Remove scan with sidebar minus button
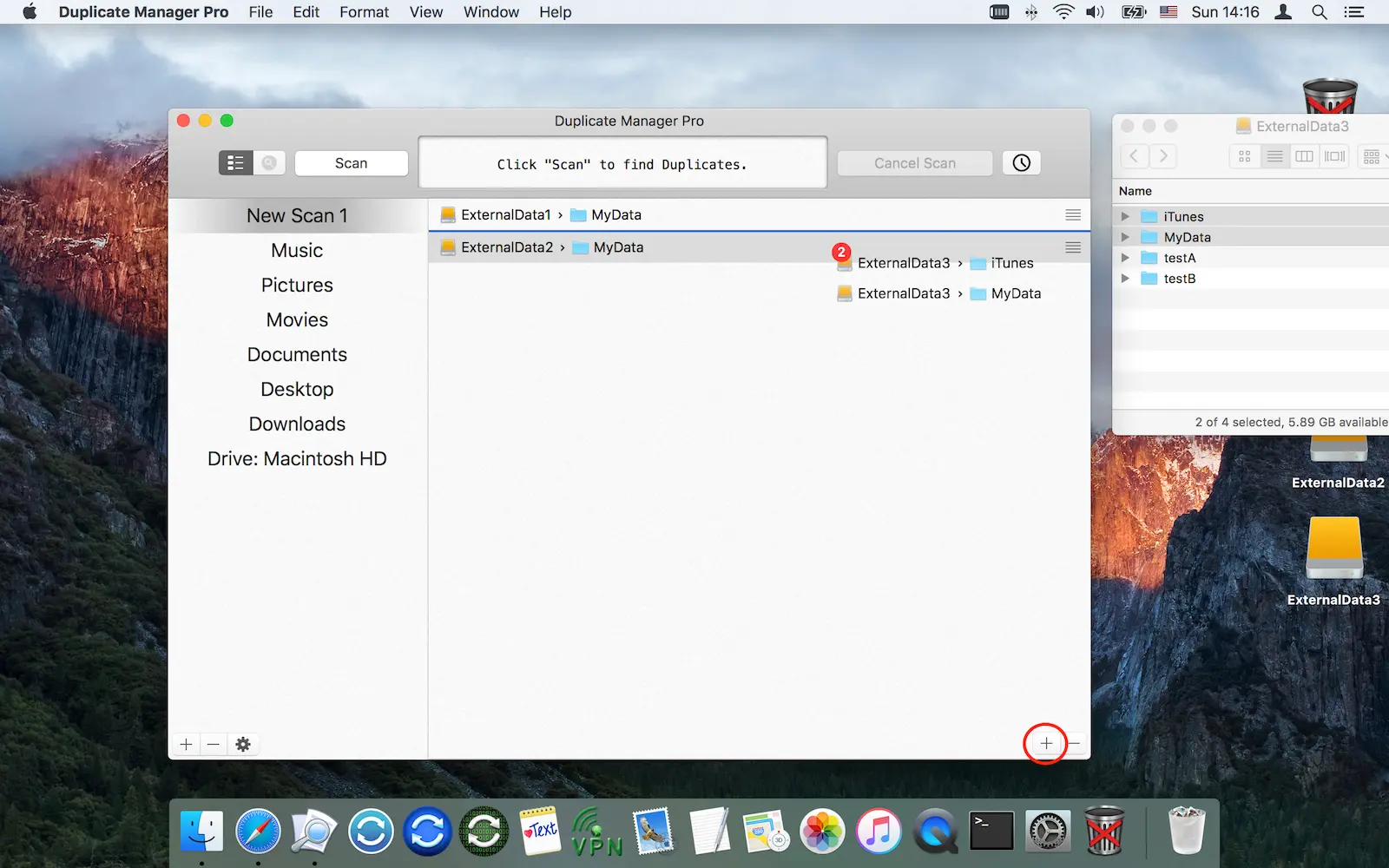The height and width of the screenshot is (868, 1389). tap(214, 744)
